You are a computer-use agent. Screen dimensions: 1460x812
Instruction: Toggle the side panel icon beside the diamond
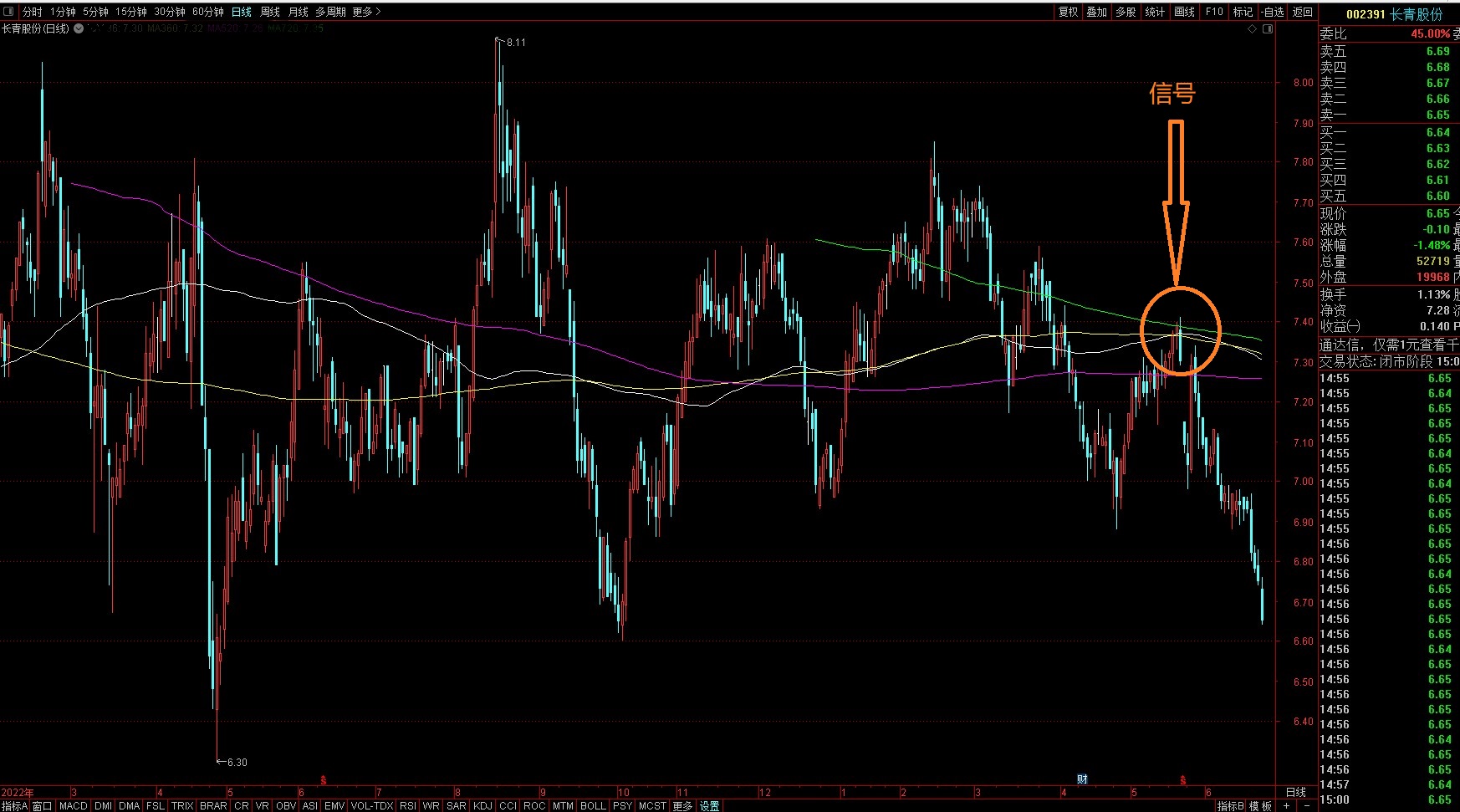tap(1268, 29)
